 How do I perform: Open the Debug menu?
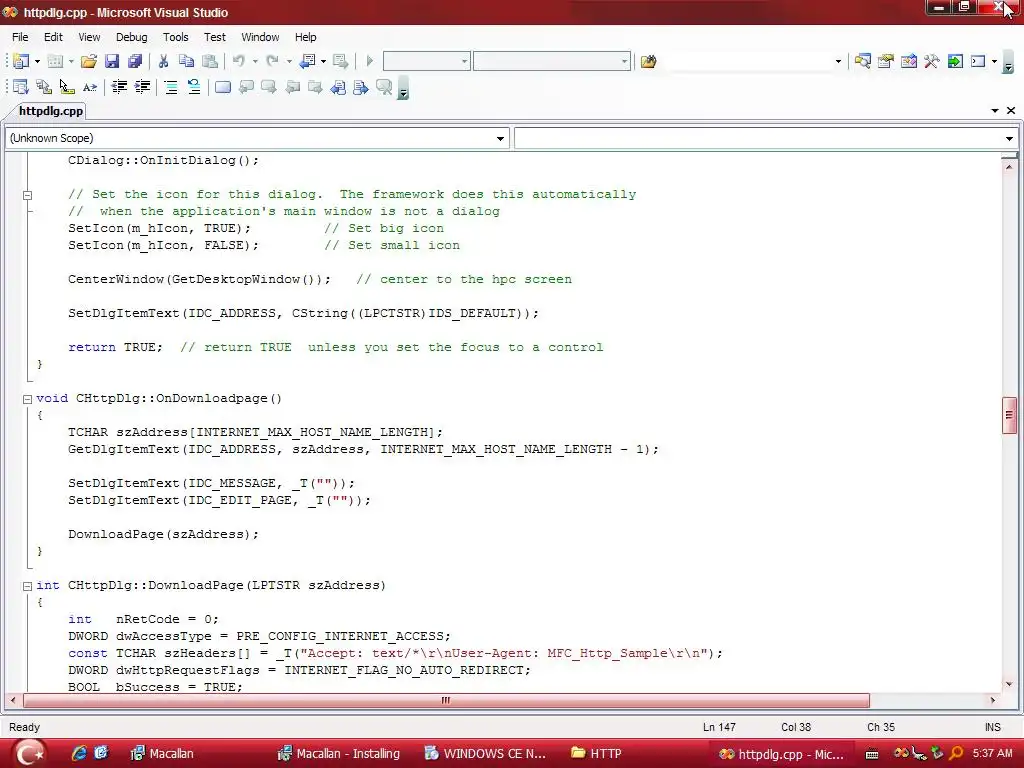pos(131,37)
